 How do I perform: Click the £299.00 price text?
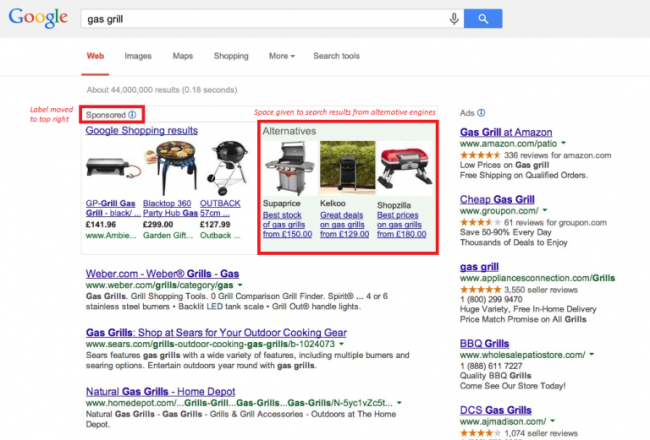[x=158, y=224]
